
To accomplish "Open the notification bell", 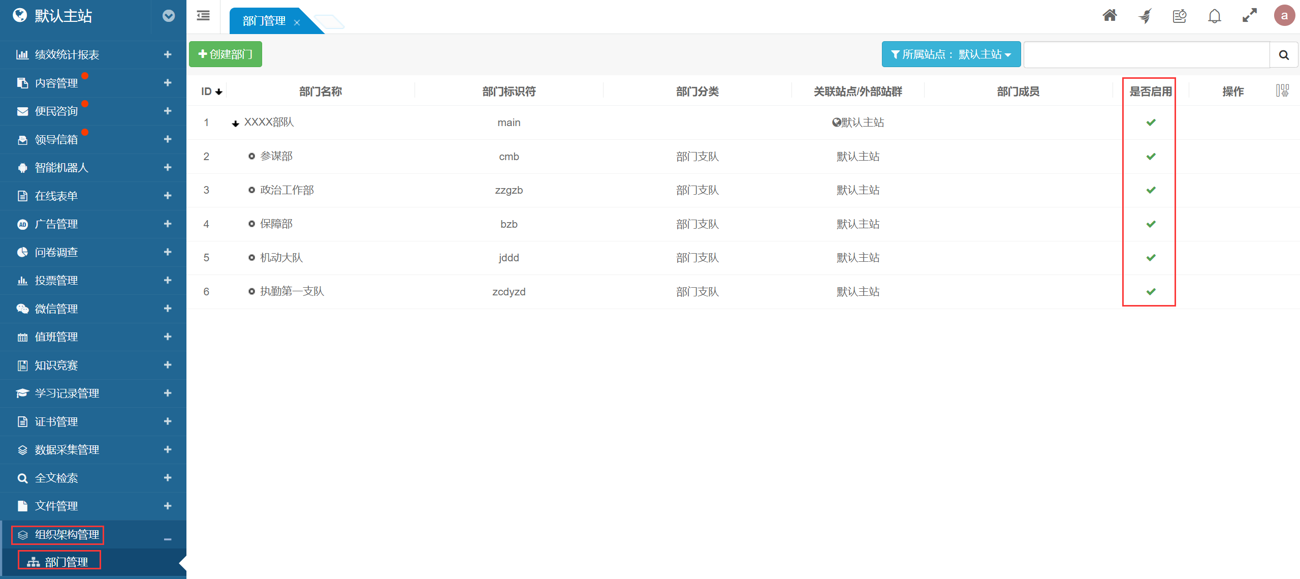I will click(1214, 16).
